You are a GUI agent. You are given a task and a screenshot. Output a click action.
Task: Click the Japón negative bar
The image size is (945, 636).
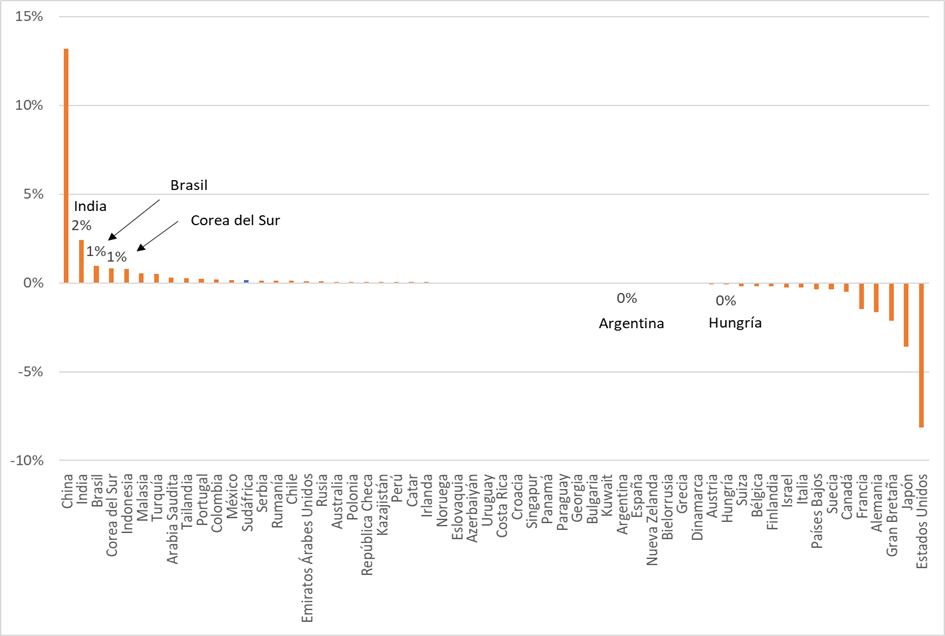coord(906,315)
